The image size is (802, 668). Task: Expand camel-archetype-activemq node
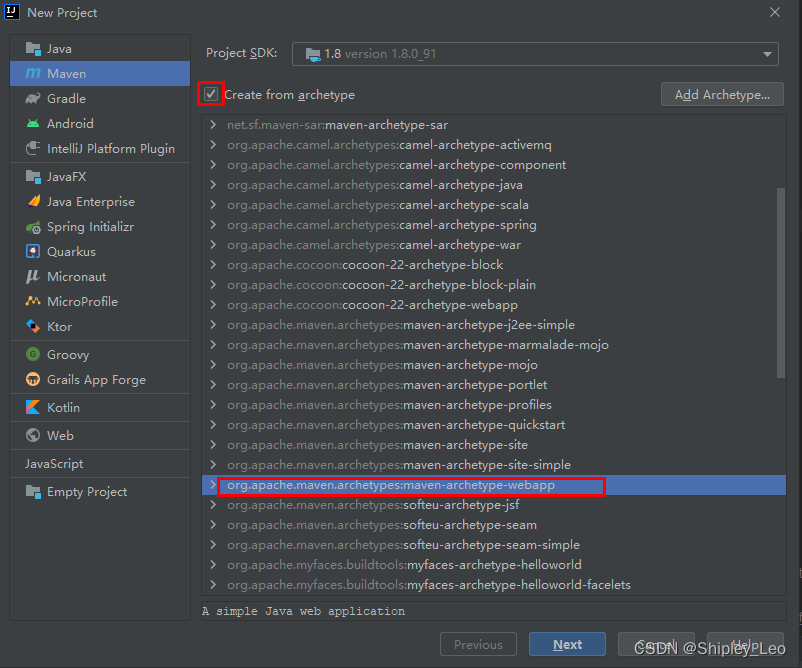click(x=213, y=145)
